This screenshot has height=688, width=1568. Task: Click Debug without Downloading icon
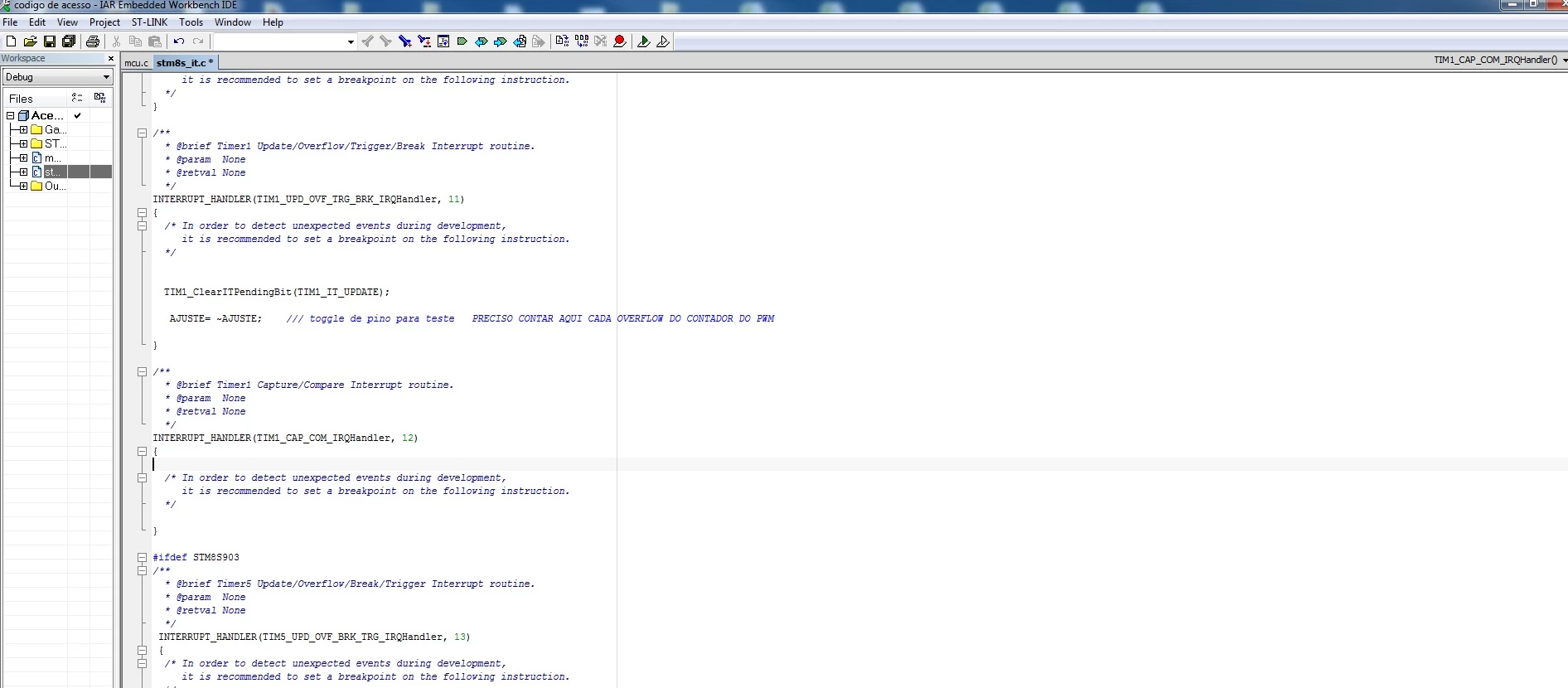coord(663,41)
